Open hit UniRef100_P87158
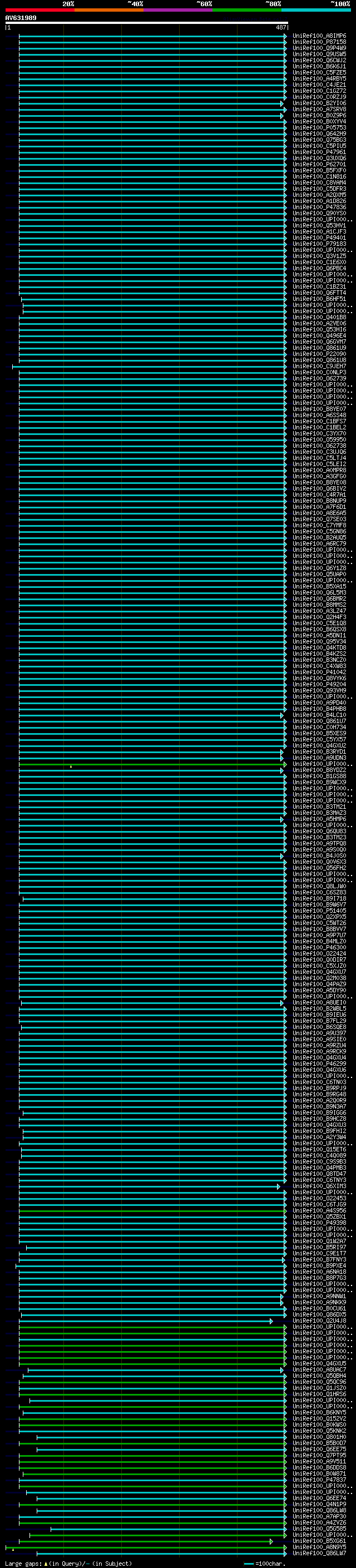This screenshot has height=1568, width=356. pyautogui.click(x=319, y=42)
